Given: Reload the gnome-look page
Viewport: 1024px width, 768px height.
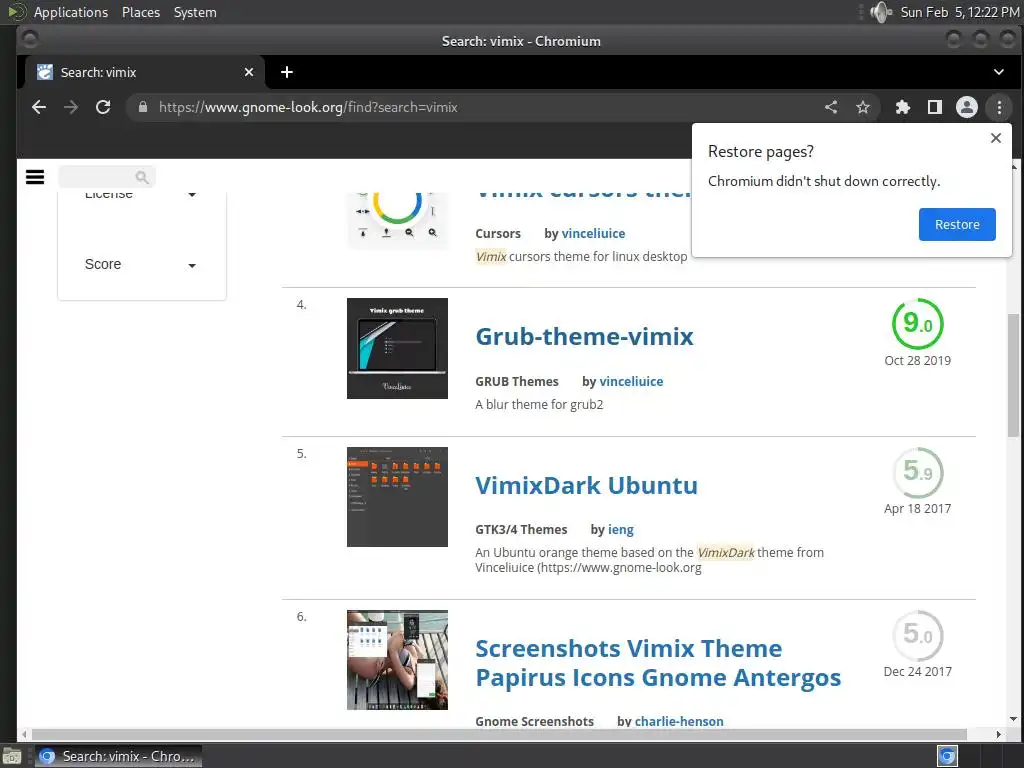Looking at the screenshot, I should tap(103, 107).
